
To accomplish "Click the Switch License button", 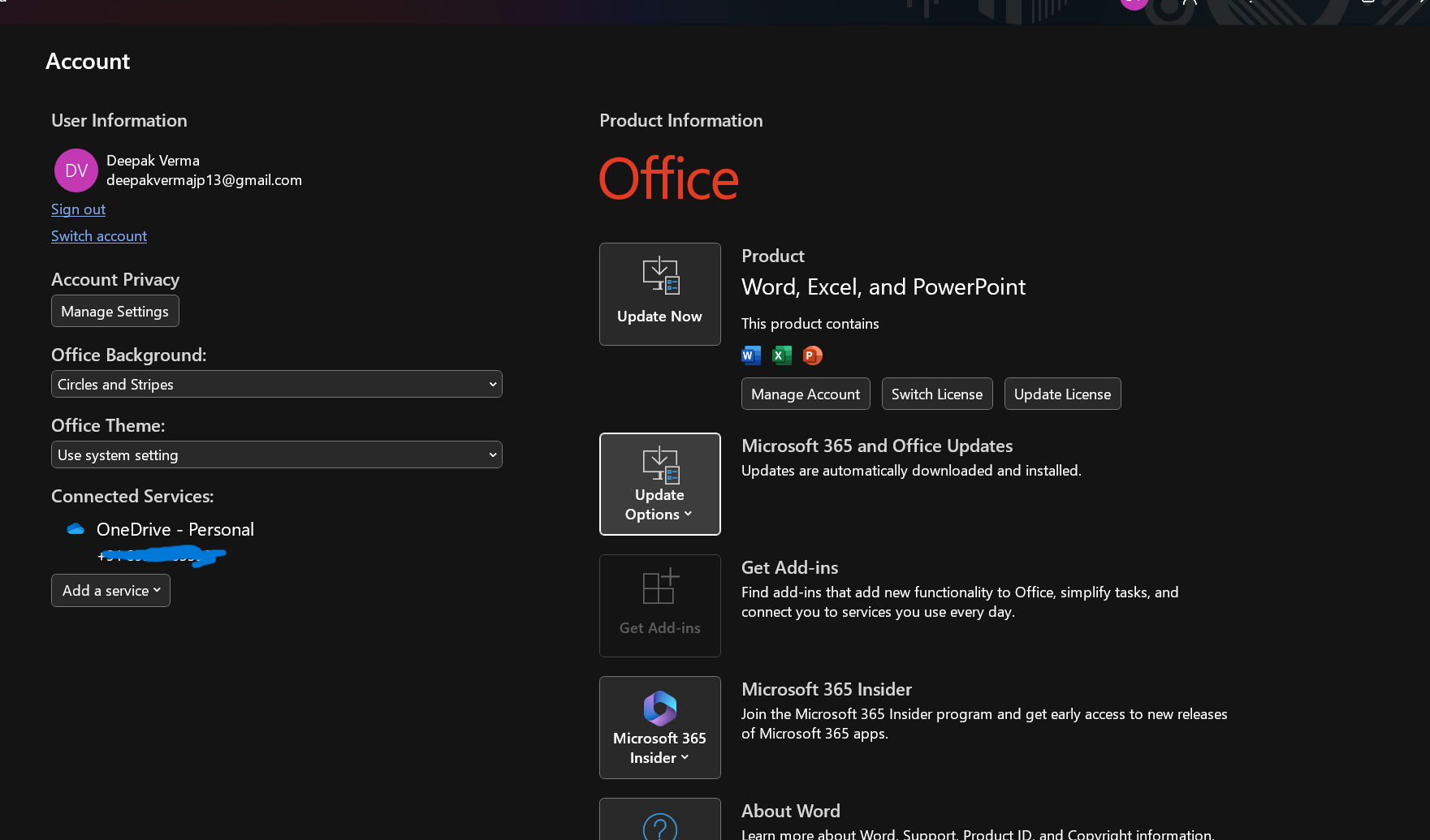I will point(936,394).
